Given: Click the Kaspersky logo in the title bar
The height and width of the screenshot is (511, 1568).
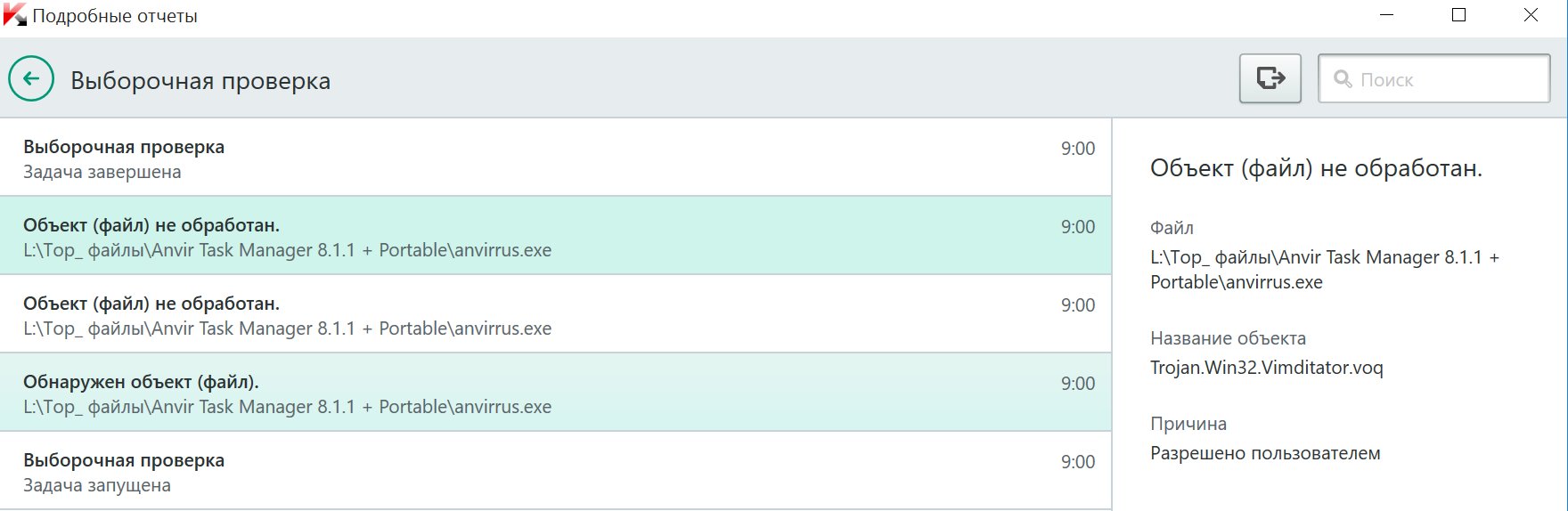Looking at the screenshot, I should point(14,15).
